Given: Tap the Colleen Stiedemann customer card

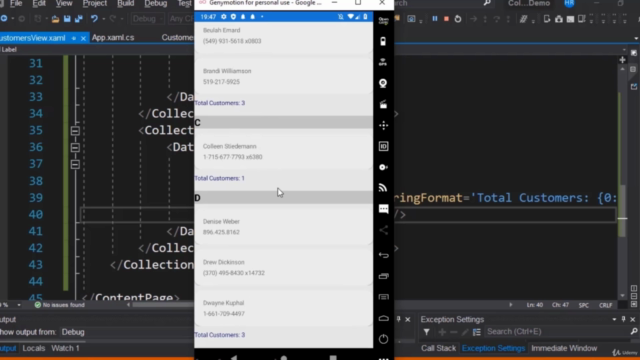Looking at the screenshot, I should click(x=283, y=152).
